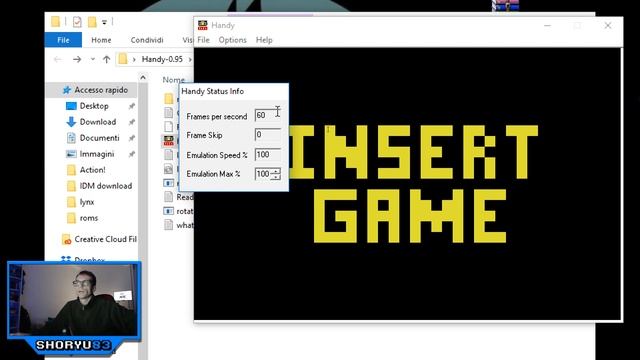Viewport: 640px width, 360px height.
Task: Open Creative Cloud Files in the sidebar
Action: pyautogui.click(x=105, y=239)
